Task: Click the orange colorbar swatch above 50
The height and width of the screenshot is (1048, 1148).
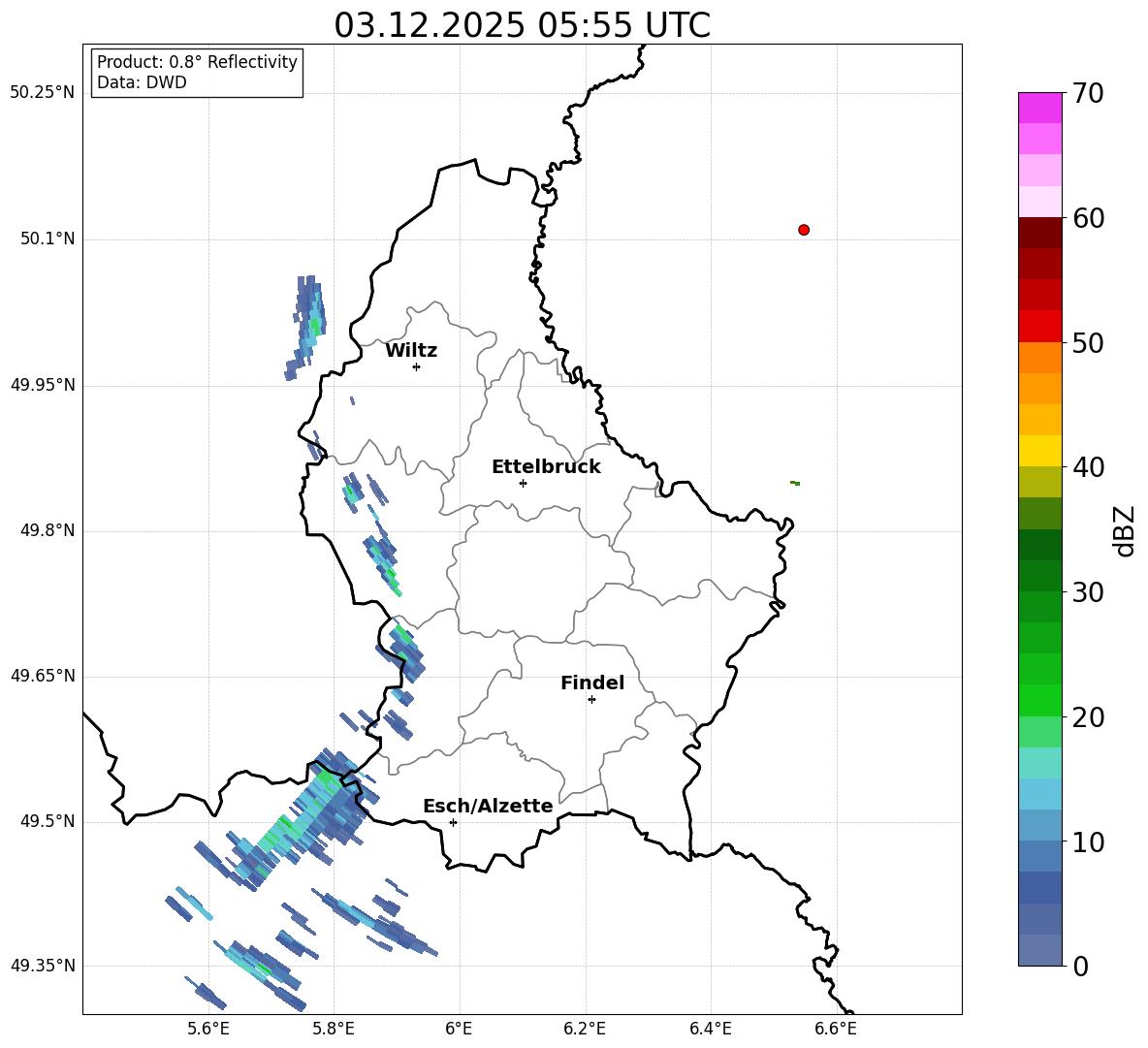Action: (x=1040, y=358)
